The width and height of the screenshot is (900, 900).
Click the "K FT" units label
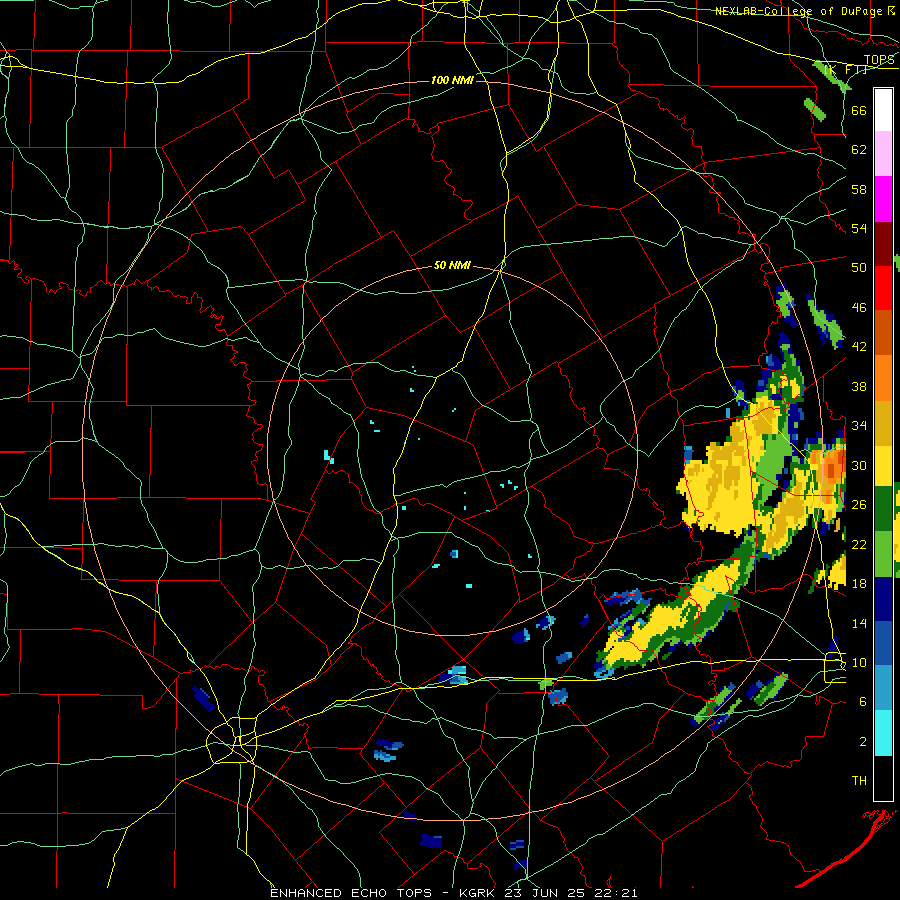coord(847,70)
